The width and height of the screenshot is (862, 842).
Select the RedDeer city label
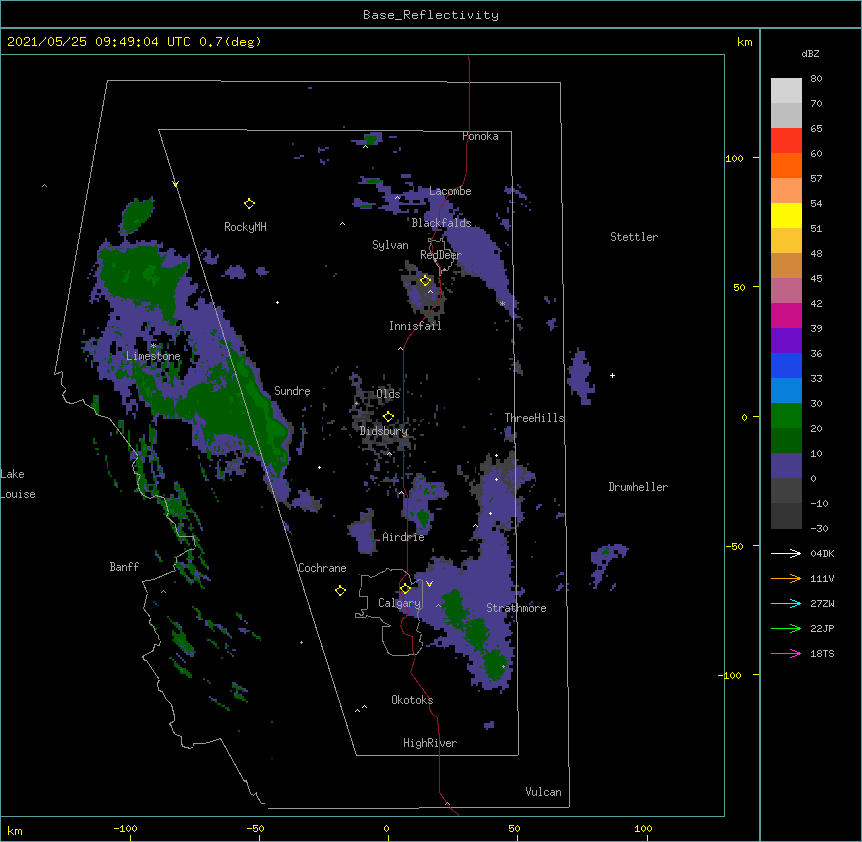(x=441, y=255)
